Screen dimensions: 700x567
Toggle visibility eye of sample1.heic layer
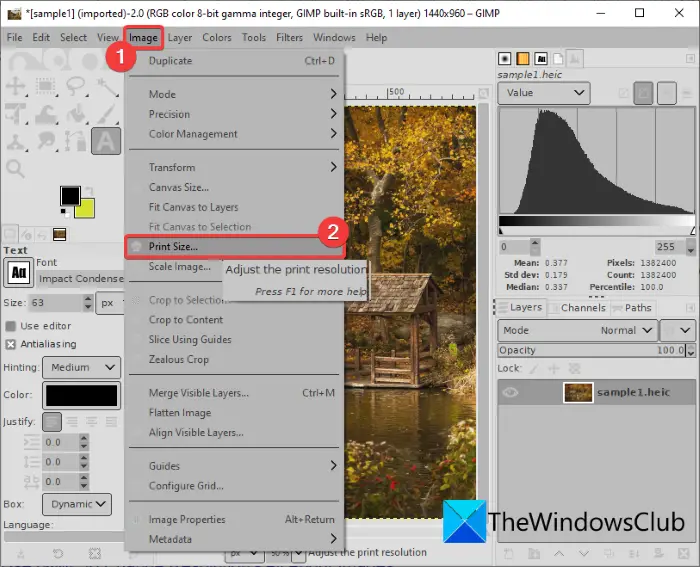pyautogui.click(x=510, y=392)
